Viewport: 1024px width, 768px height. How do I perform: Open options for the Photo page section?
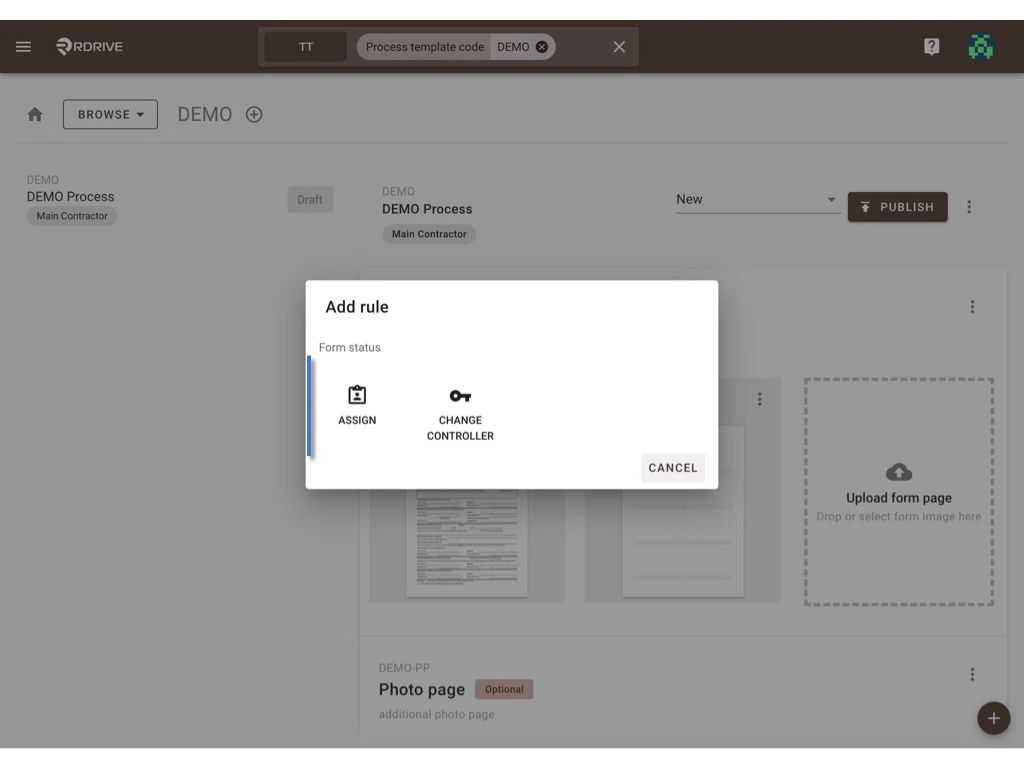point(972,672)
